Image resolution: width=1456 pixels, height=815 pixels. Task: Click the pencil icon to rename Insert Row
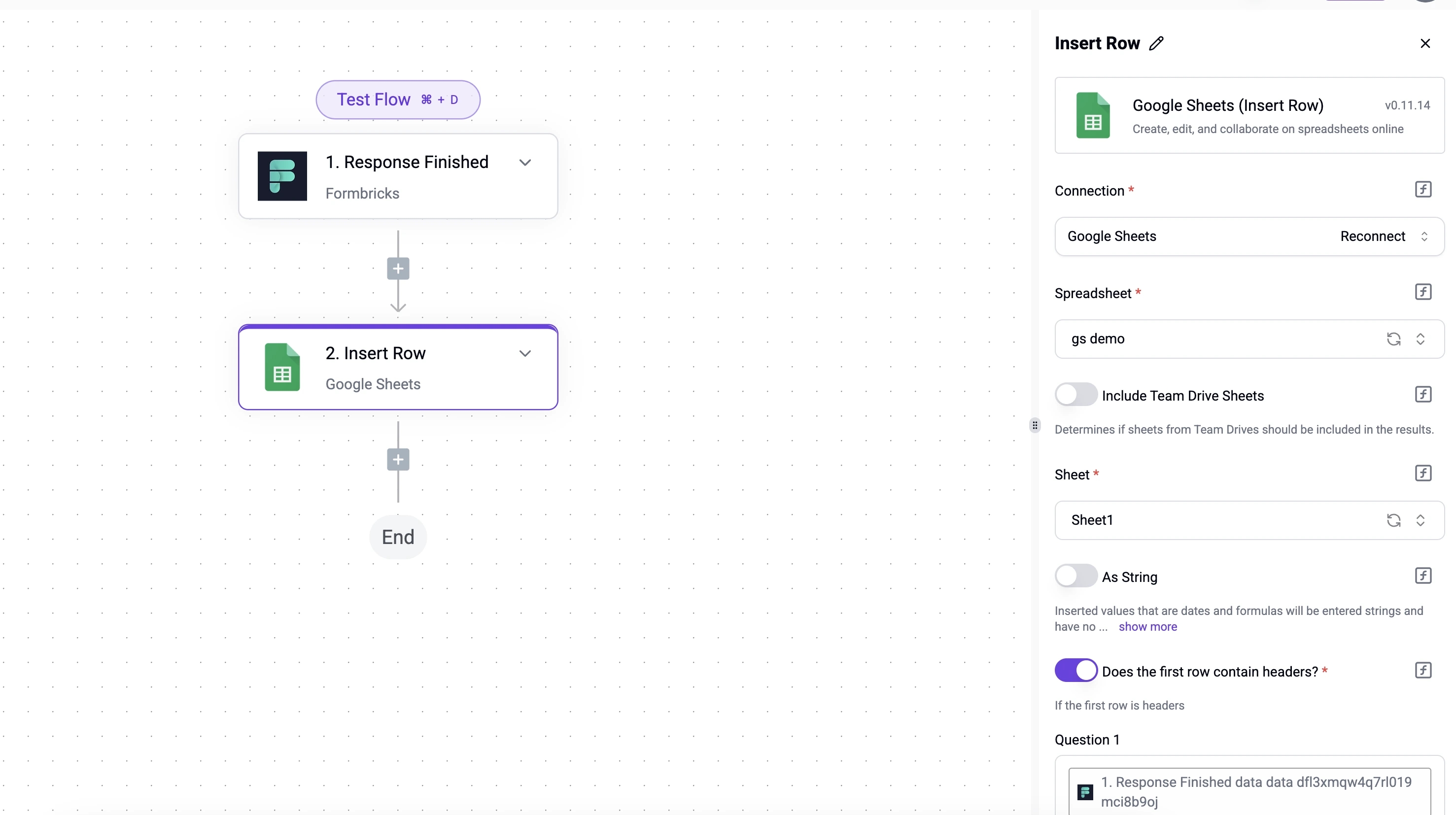pyautogui.click(x=1156, y=43)
